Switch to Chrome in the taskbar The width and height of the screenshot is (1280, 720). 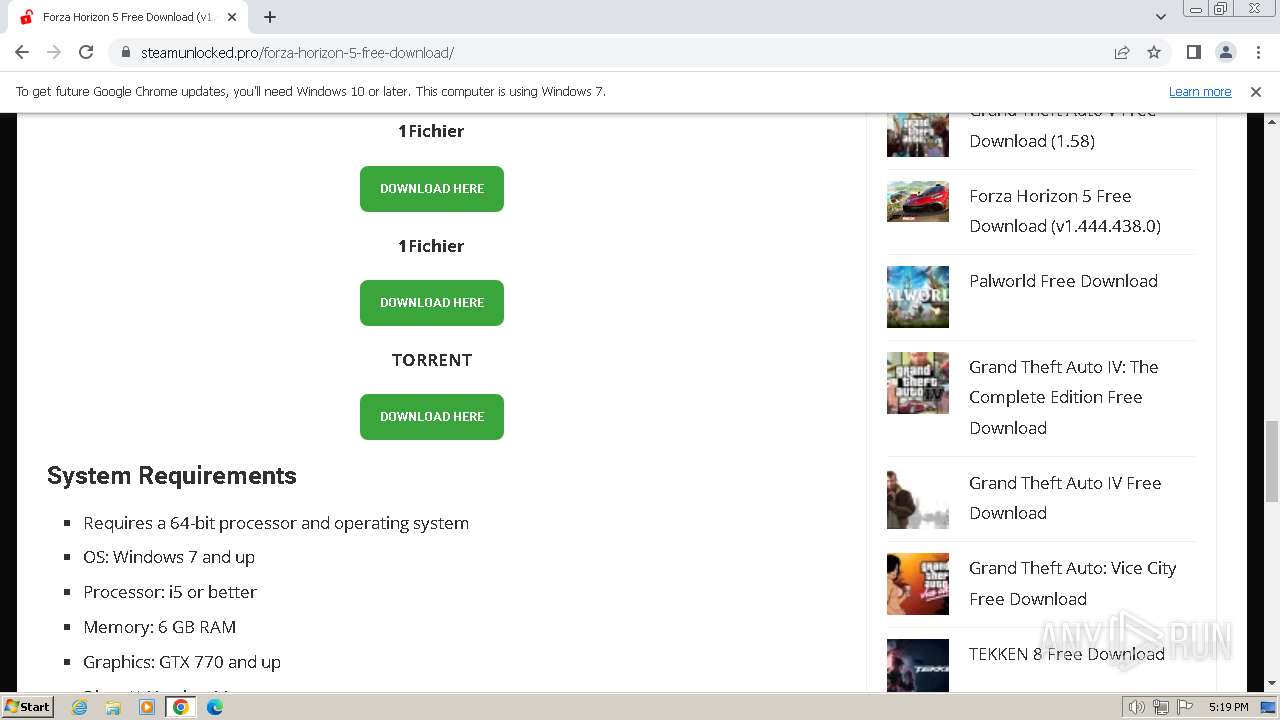coord(181,707)
